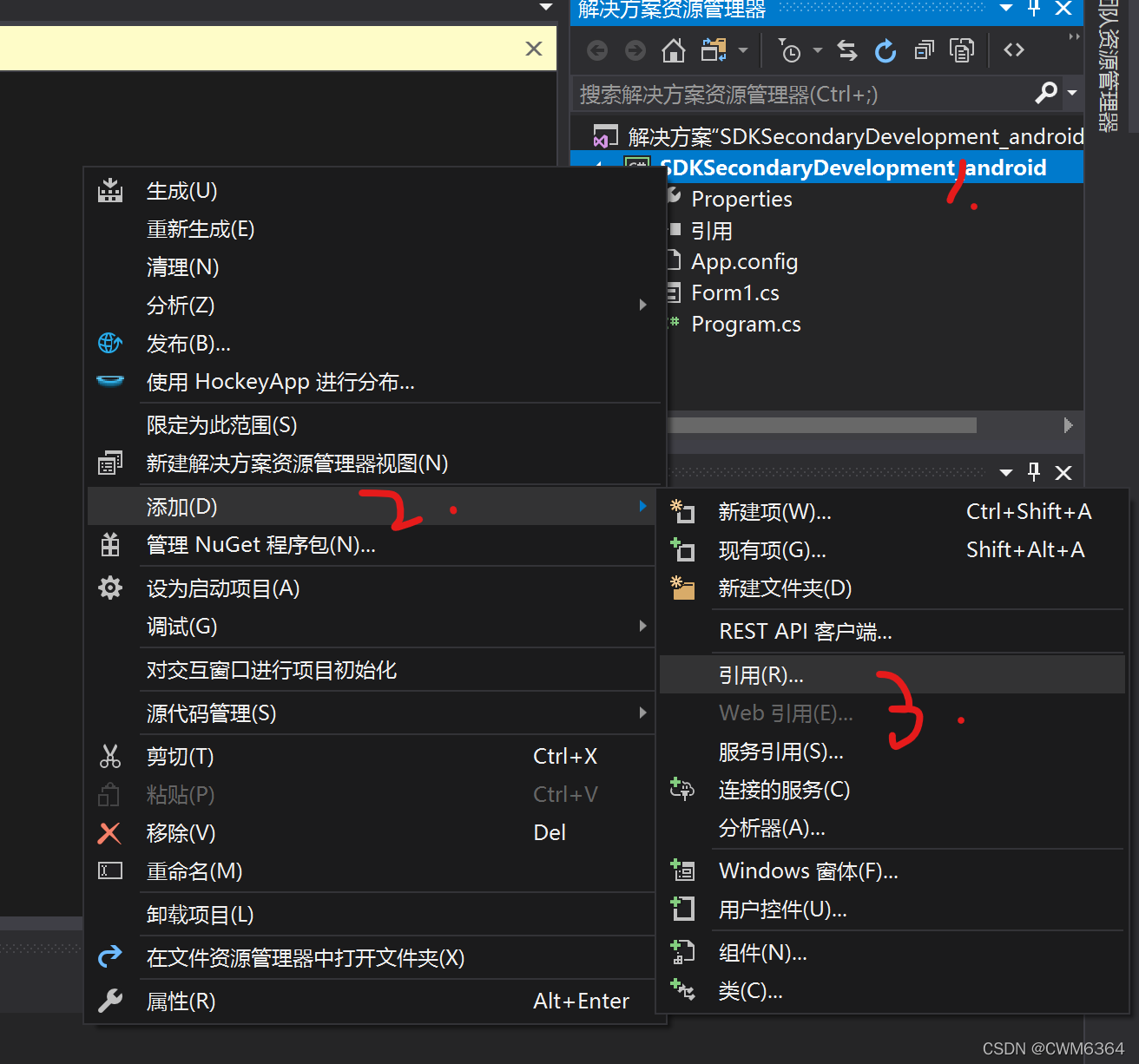Select Clean (清理) from context menu
The height and width of the screenshot is (1064, 1139).
[182, 267]
